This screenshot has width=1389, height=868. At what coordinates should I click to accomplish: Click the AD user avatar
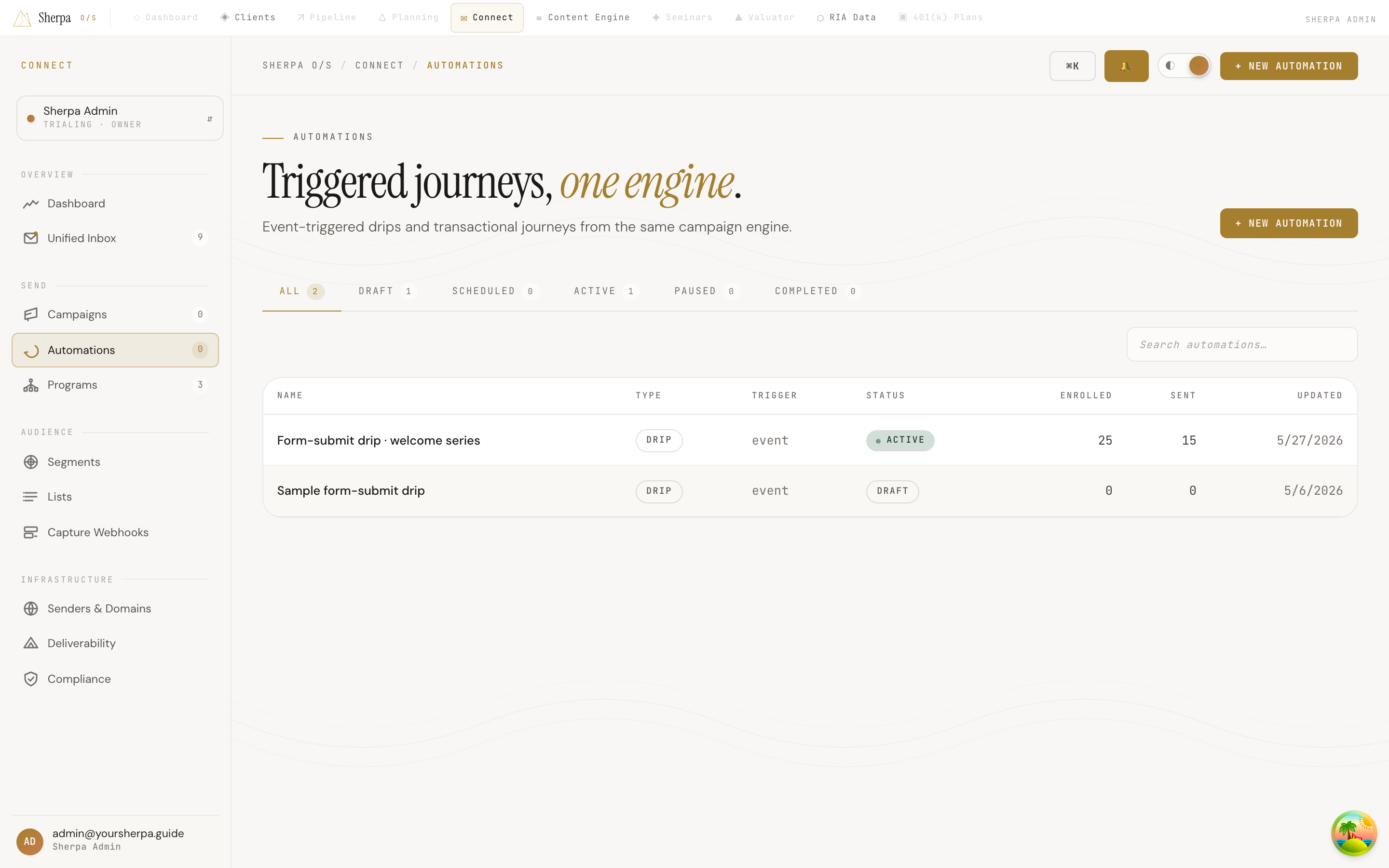[30, 841]
